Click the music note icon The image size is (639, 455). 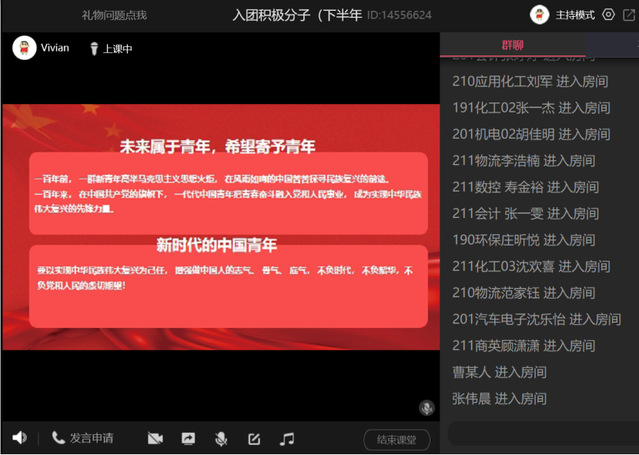287,438
